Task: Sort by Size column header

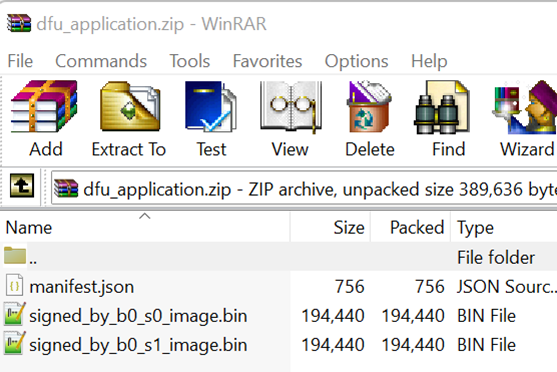Action: (x=330, y=227)
